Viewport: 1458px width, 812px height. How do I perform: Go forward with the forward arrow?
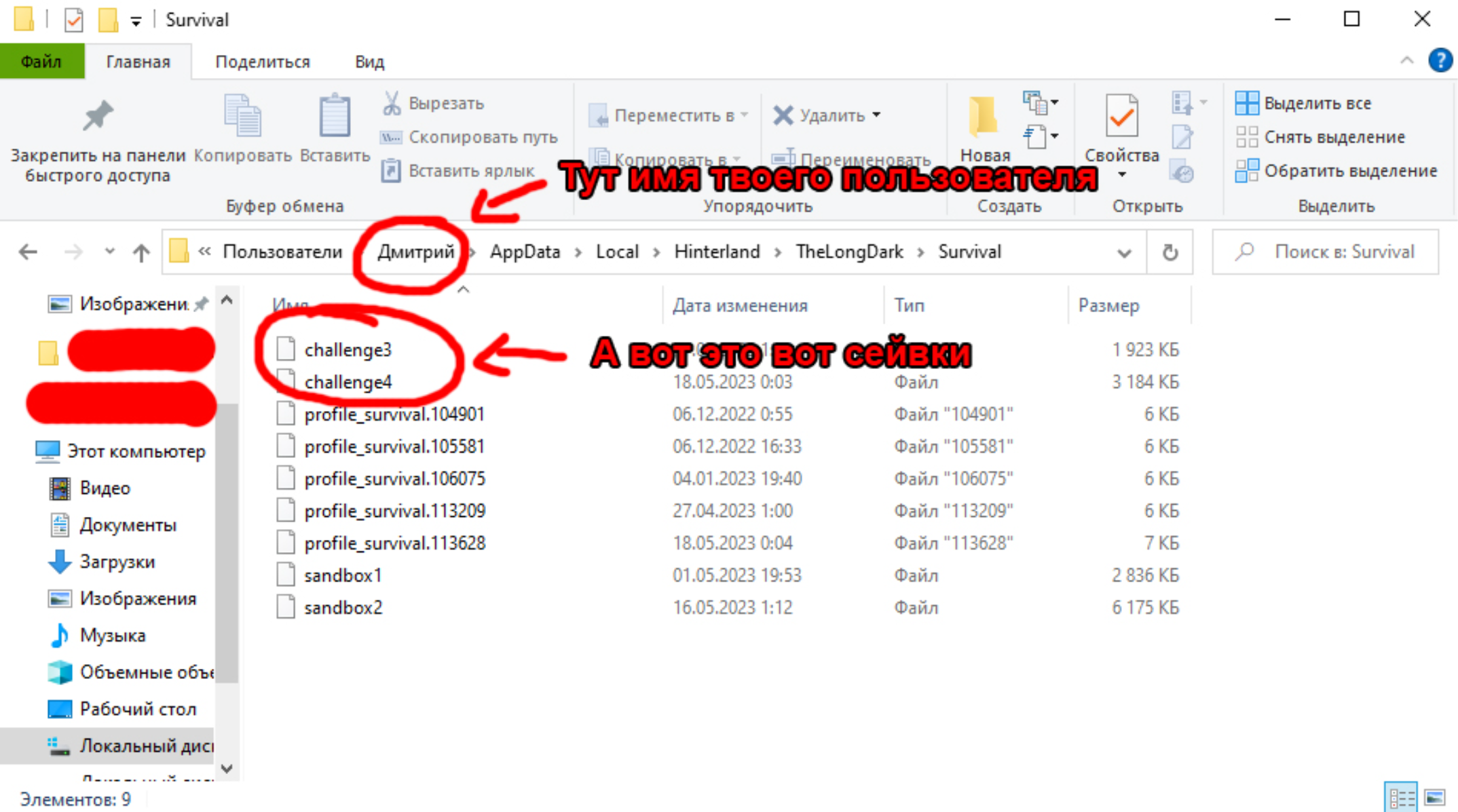(x=73, y=252)
